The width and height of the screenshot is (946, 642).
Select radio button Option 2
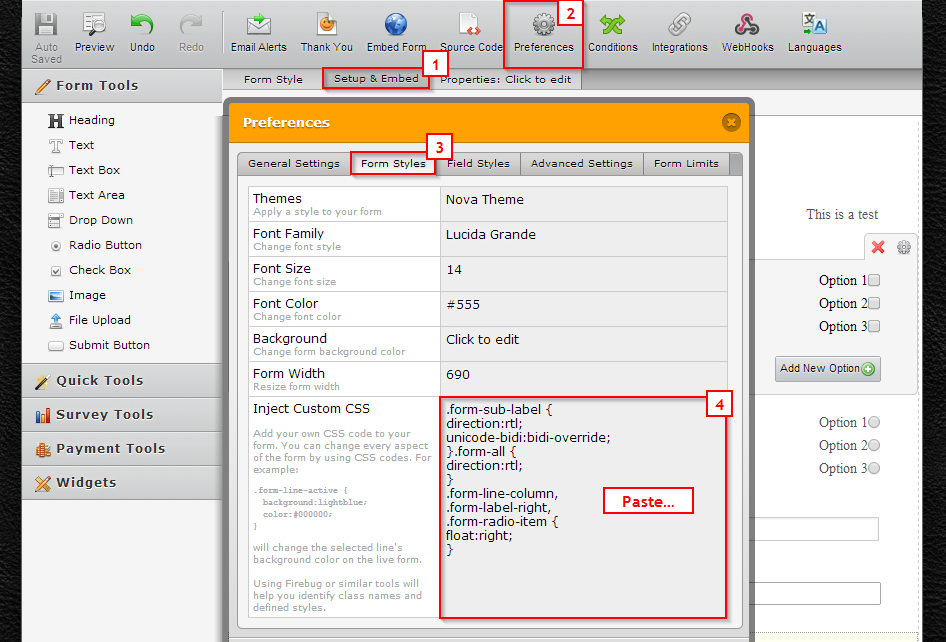click(874, 444)
